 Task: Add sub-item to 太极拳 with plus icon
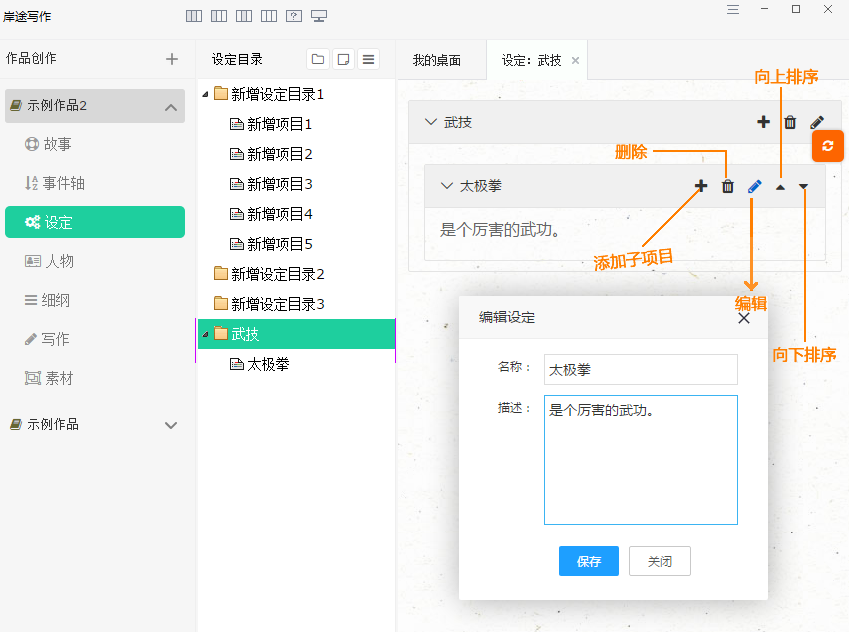701,186
